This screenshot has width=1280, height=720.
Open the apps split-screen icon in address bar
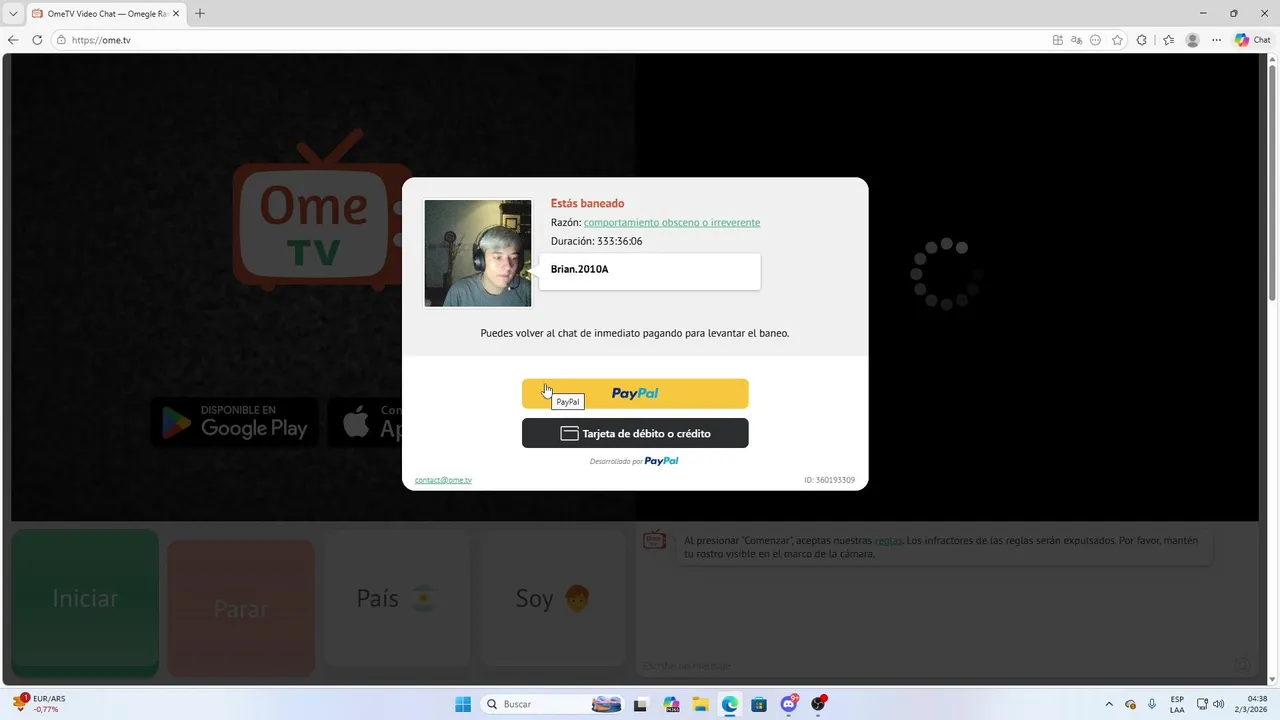(1058, 40)
